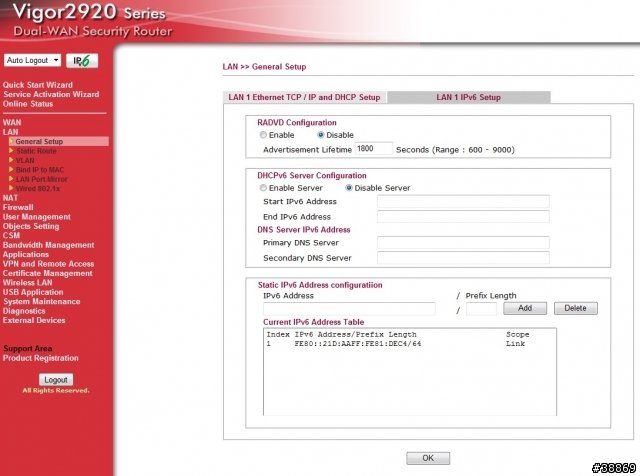Screen dimensions: 640x476
Task: Click Secondary DNS Server field
Action: tap(463, 258)
